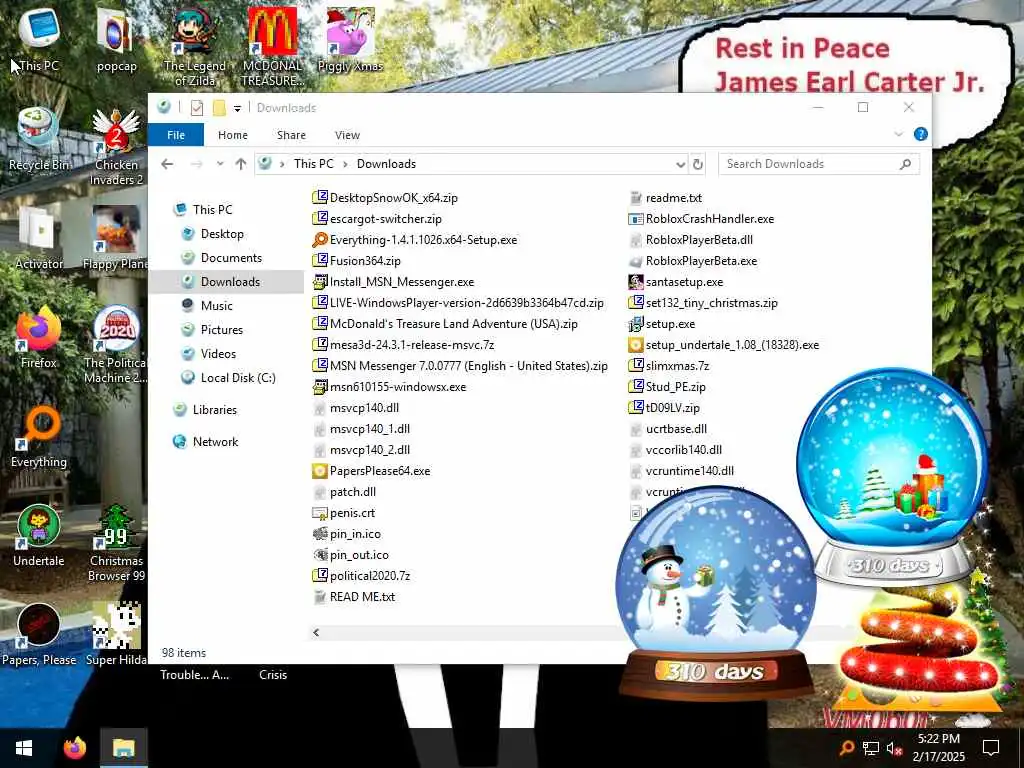
Task: Open the Recycle Bin icon
Action: [39, 140]
